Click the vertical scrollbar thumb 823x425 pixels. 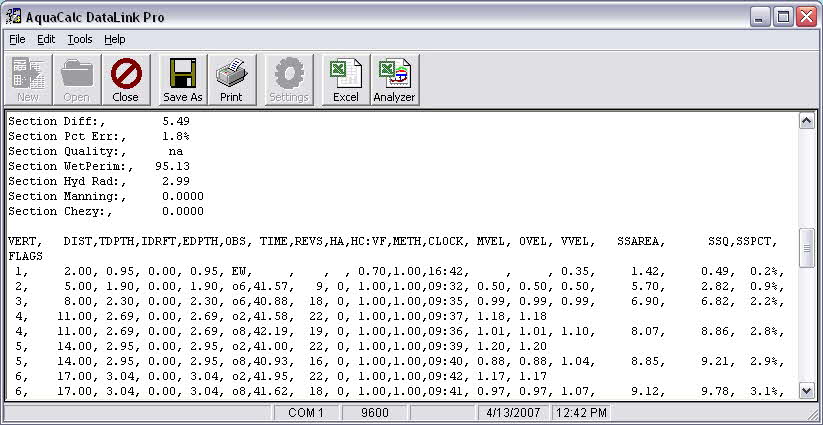click(x=807, y=248)
